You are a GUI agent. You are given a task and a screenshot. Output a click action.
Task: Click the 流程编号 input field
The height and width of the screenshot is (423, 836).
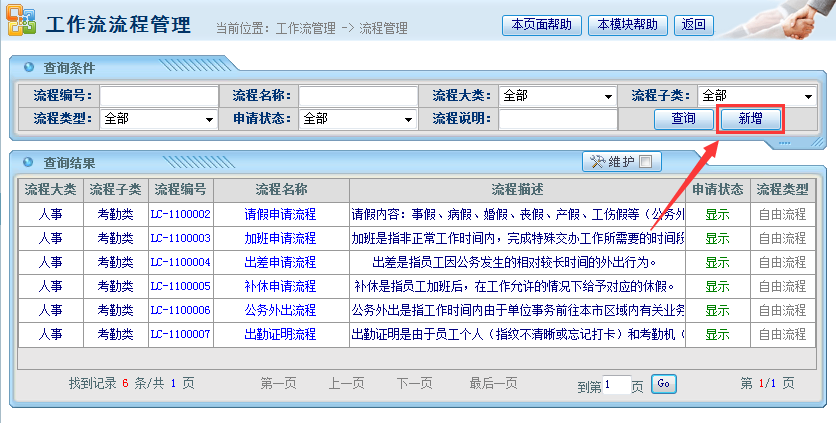tap(158, 96)
